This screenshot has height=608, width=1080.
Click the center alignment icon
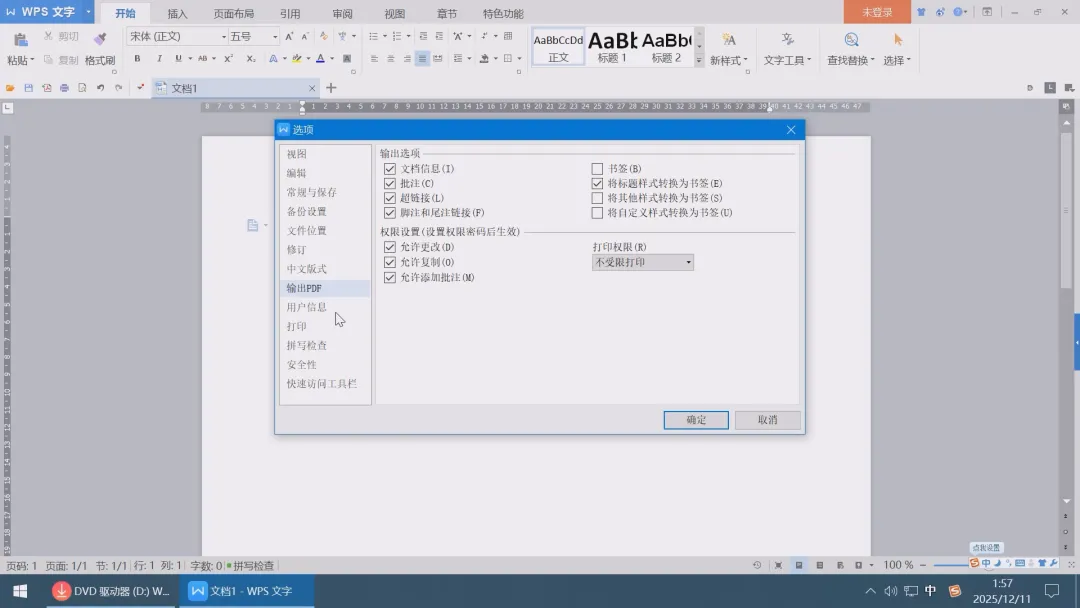[x=391, y=59]
